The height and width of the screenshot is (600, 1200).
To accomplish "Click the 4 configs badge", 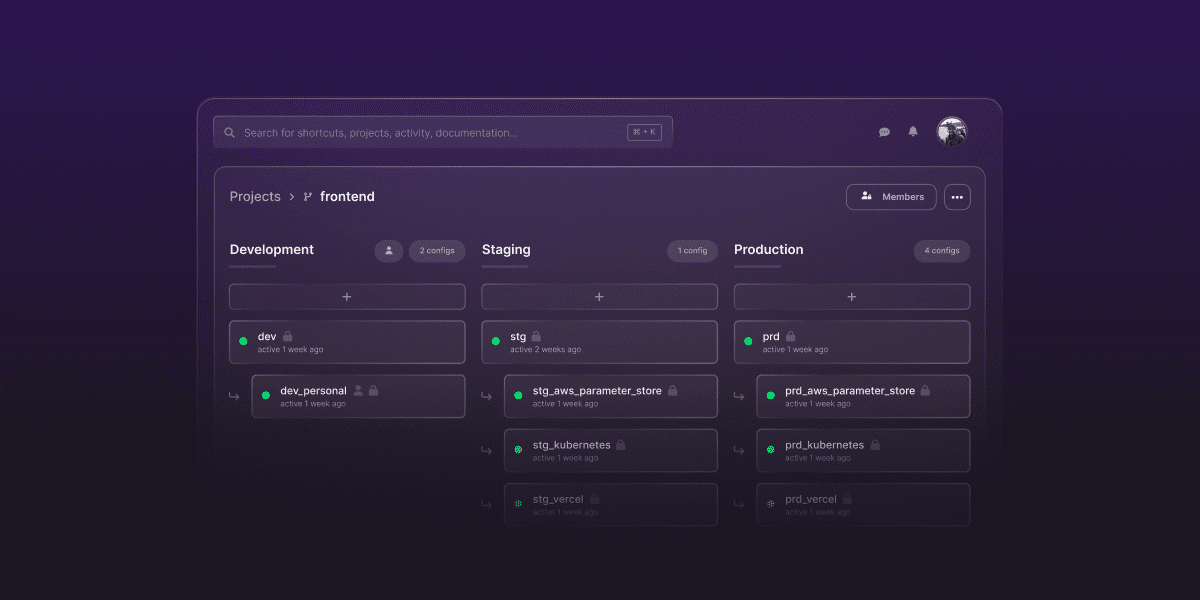I will [x=942, y=251].
